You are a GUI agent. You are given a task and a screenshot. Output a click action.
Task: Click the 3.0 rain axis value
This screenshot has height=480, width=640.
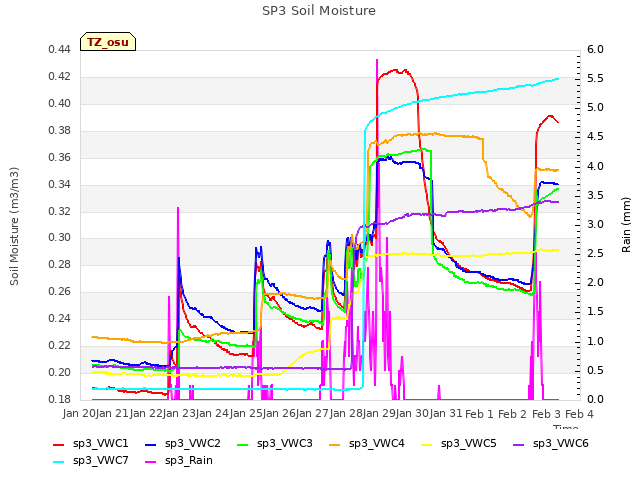[595, 224]
